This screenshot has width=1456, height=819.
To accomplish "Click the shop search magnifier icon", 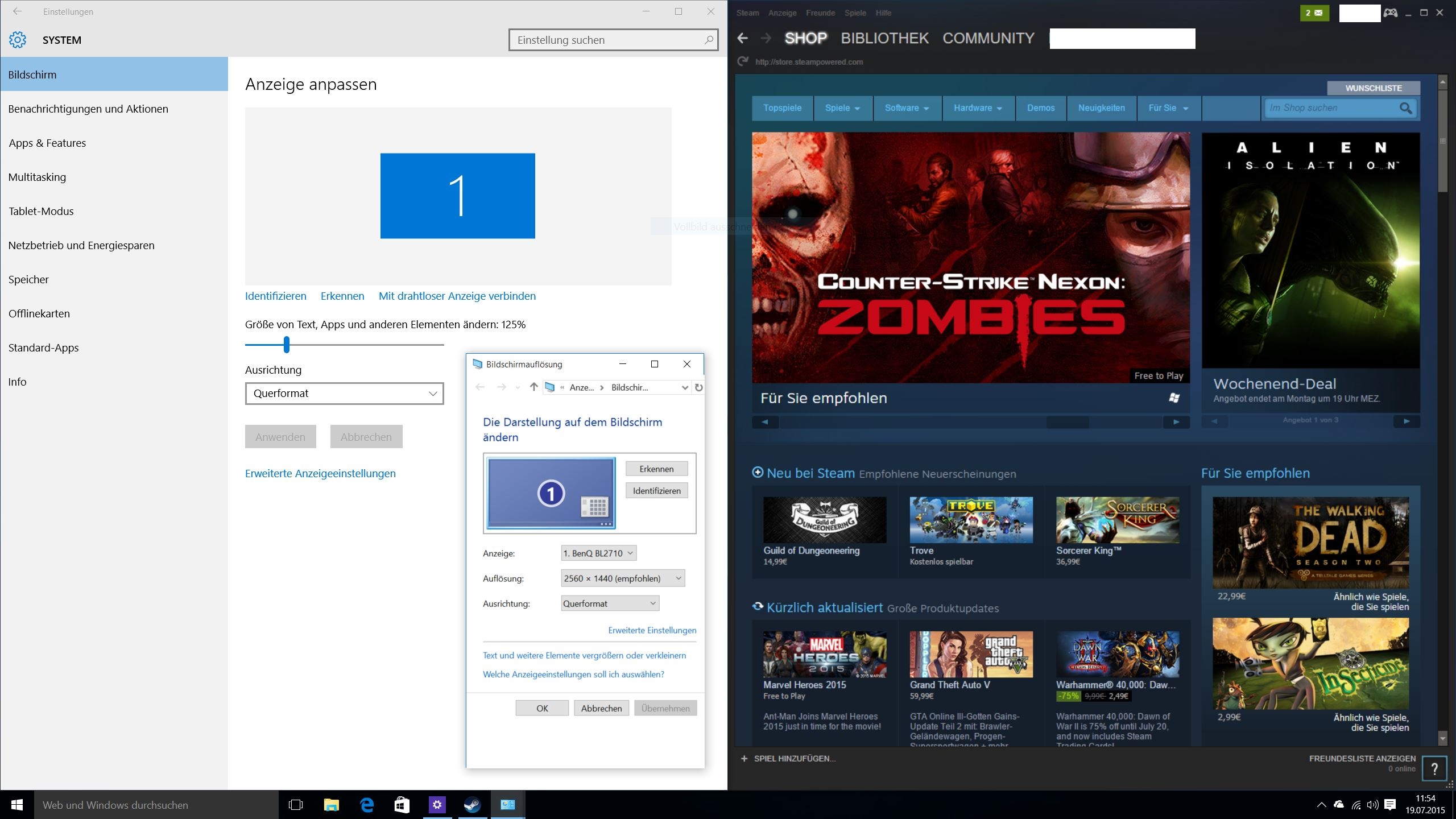I will pos(1405,108).
